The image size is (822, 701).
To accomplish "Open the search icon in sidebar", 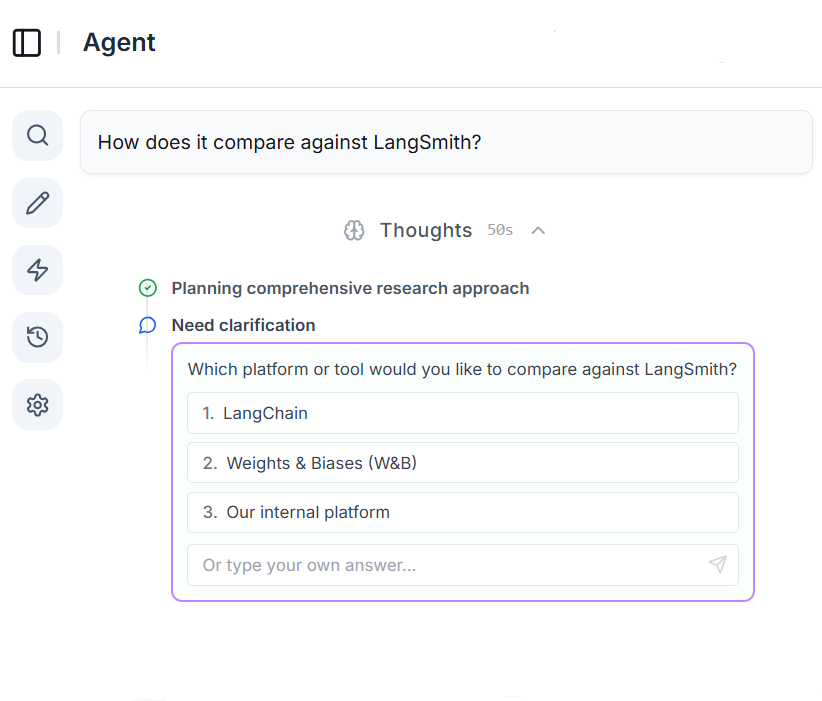I will pyautogui.click(x=38, y=135).
